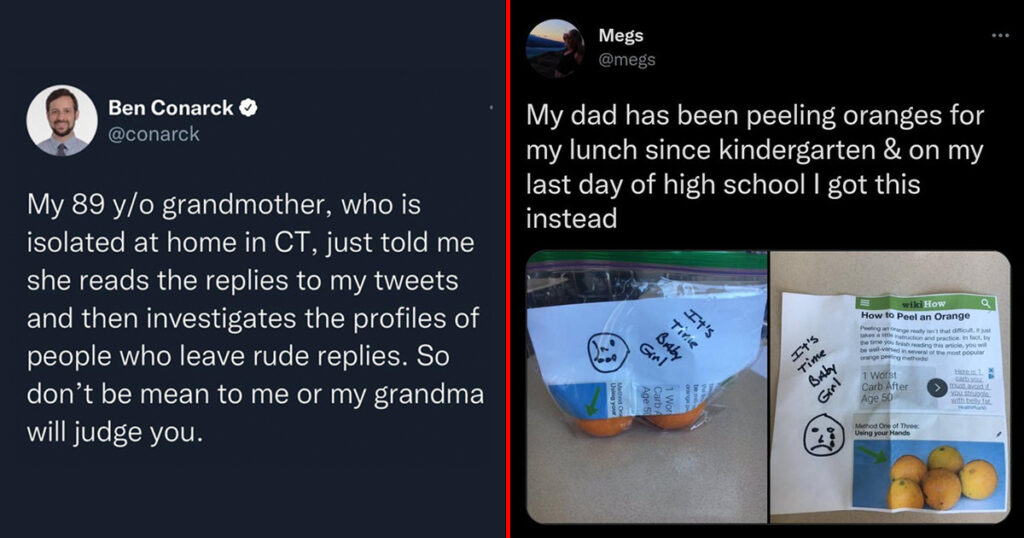Click the wikiHow hamburger menu icon in photo
The width and height of the screenshot is (1024, 538).
click(865, 303)
